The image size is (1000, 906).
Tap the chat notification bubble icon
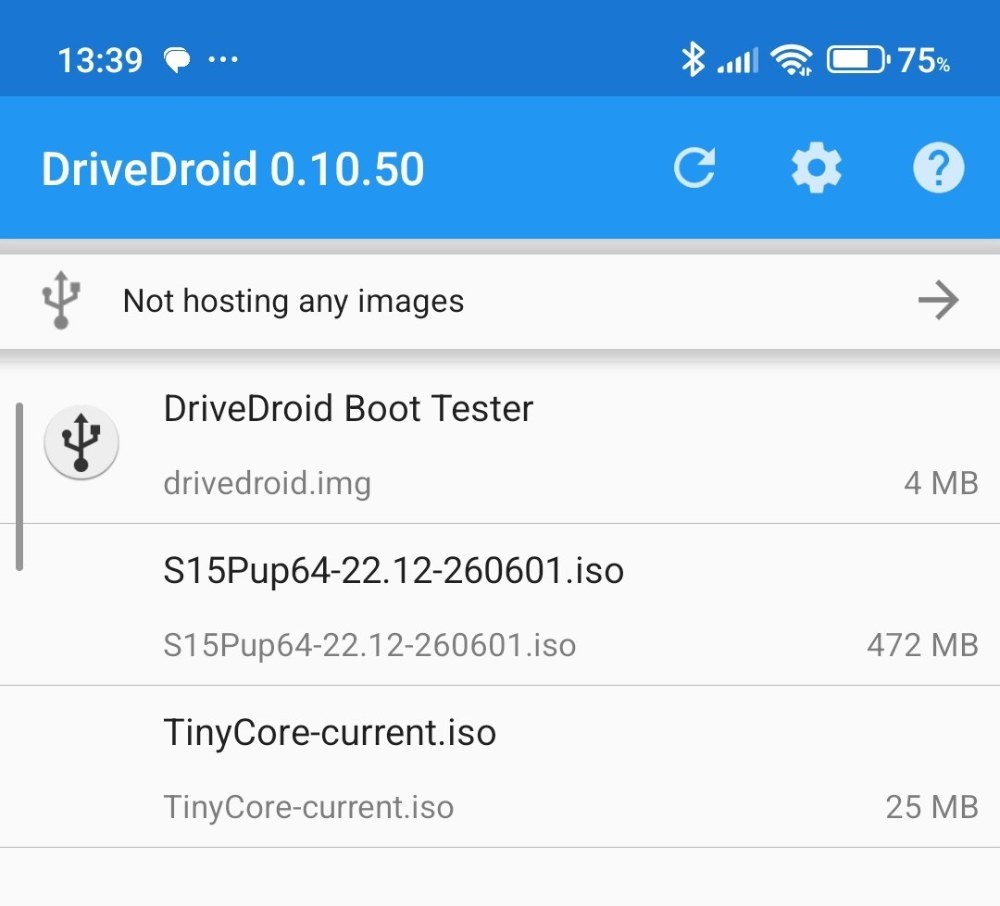pos(177,61)
